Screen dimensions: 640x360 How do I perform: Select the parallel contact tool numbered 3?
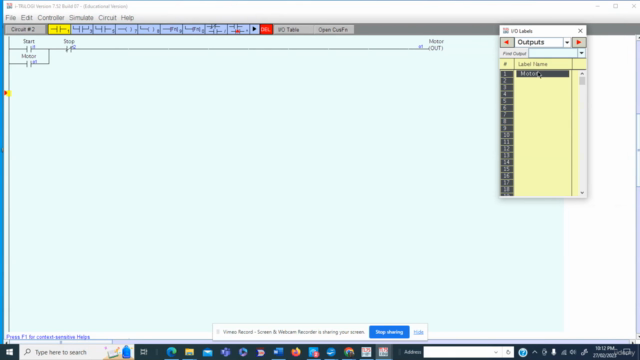click(82, 29)
